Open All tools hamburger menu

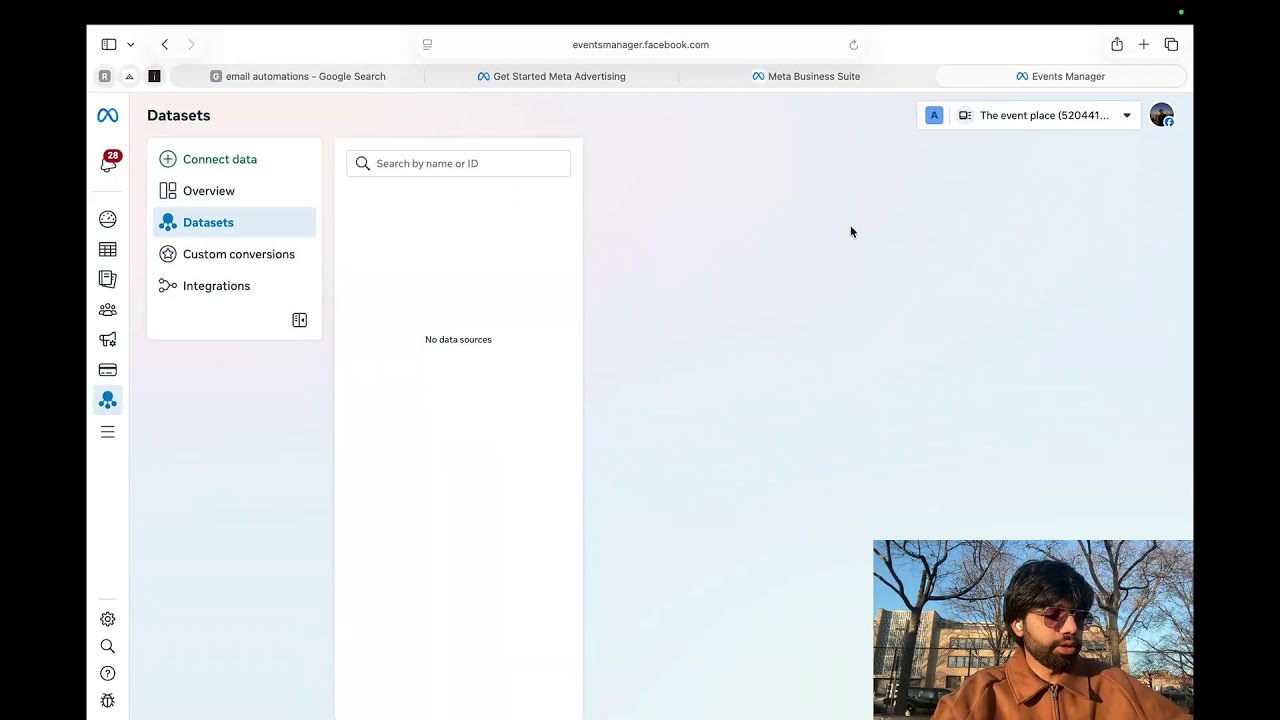108,432
